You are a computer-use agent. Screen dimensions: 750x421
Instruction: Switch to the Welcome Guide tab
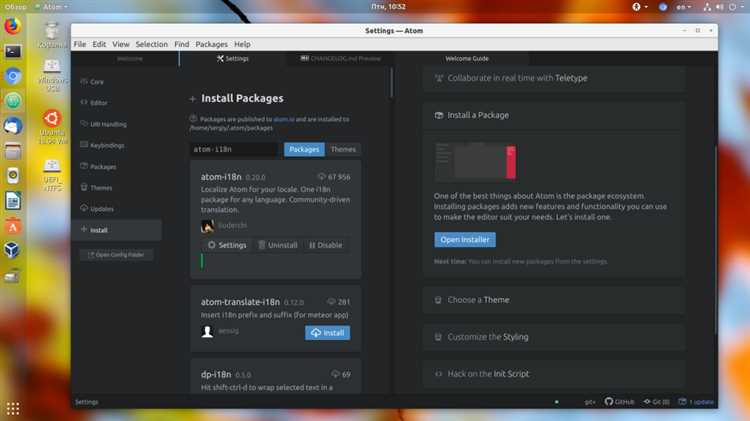click(467, 58)
